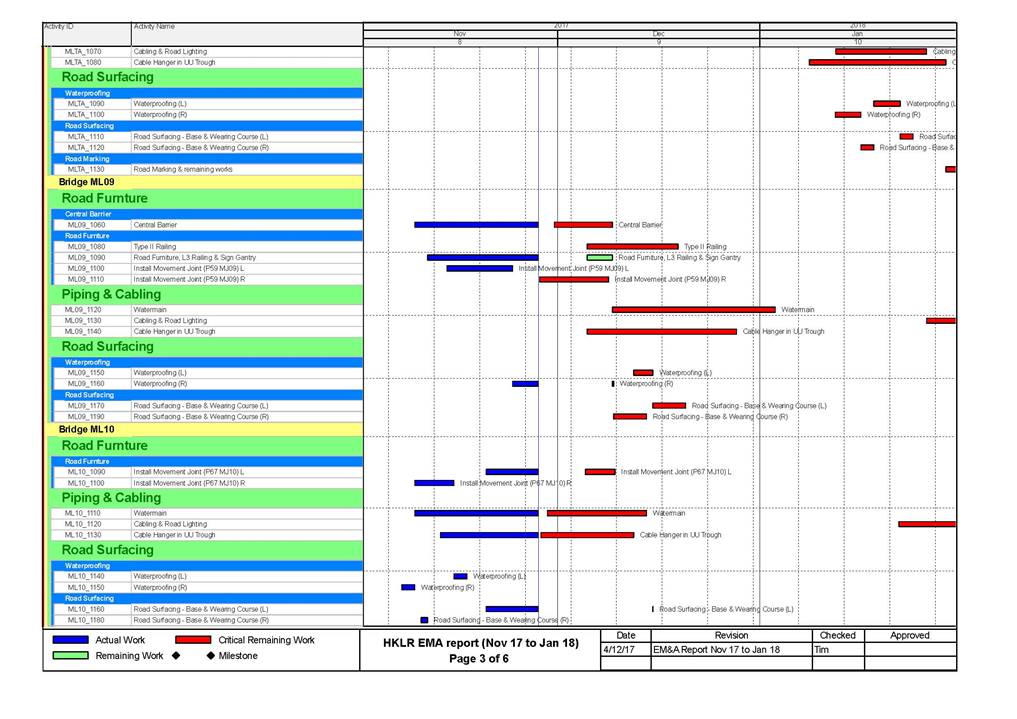Click the green Remaining Work legend swatch
Viewport: 1017px width, 719px height.
(71, 655)
